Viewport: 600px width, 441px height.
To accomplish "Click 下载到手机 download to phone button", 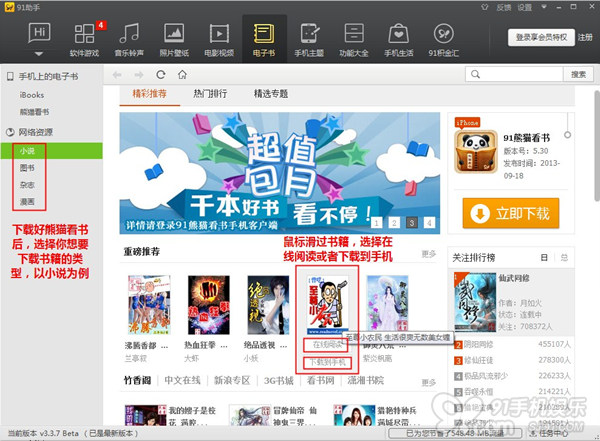I will (327, 363).
